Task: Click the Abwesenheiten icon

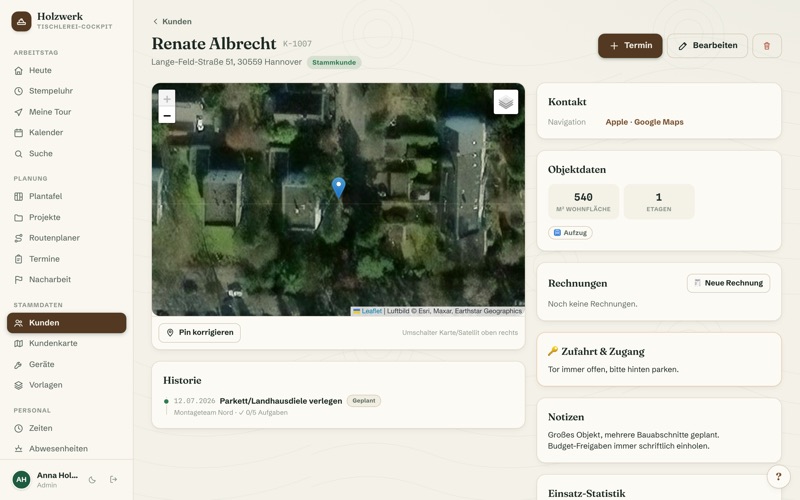Action: click(x=18, y=449)
